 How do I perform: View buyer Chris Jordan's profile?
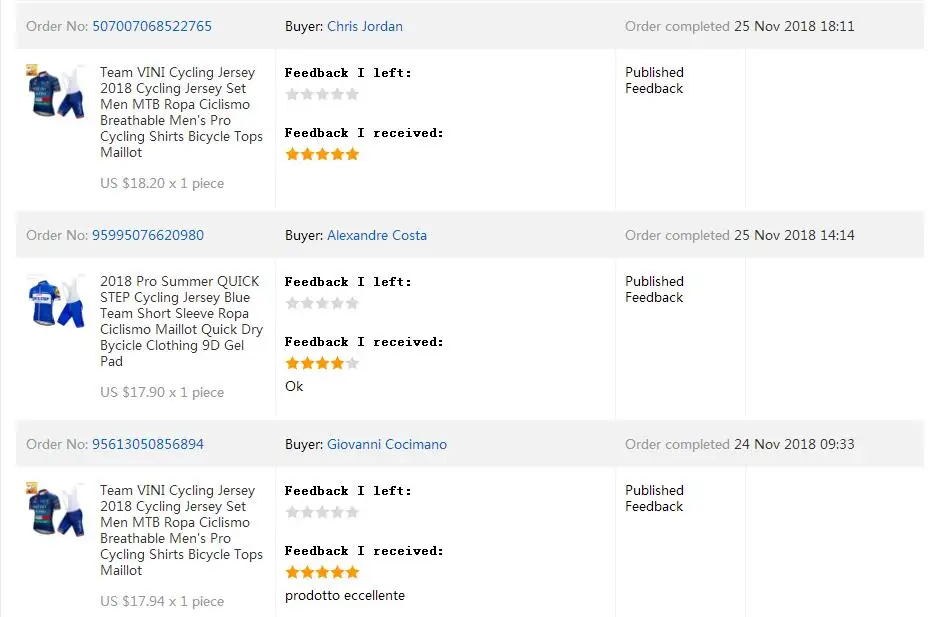365,26
